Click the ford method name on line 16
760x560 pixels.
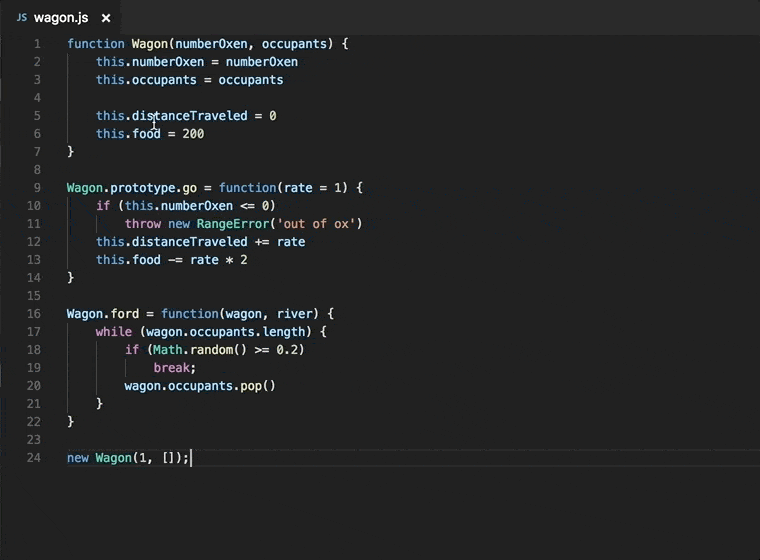[x=125, y=314]
